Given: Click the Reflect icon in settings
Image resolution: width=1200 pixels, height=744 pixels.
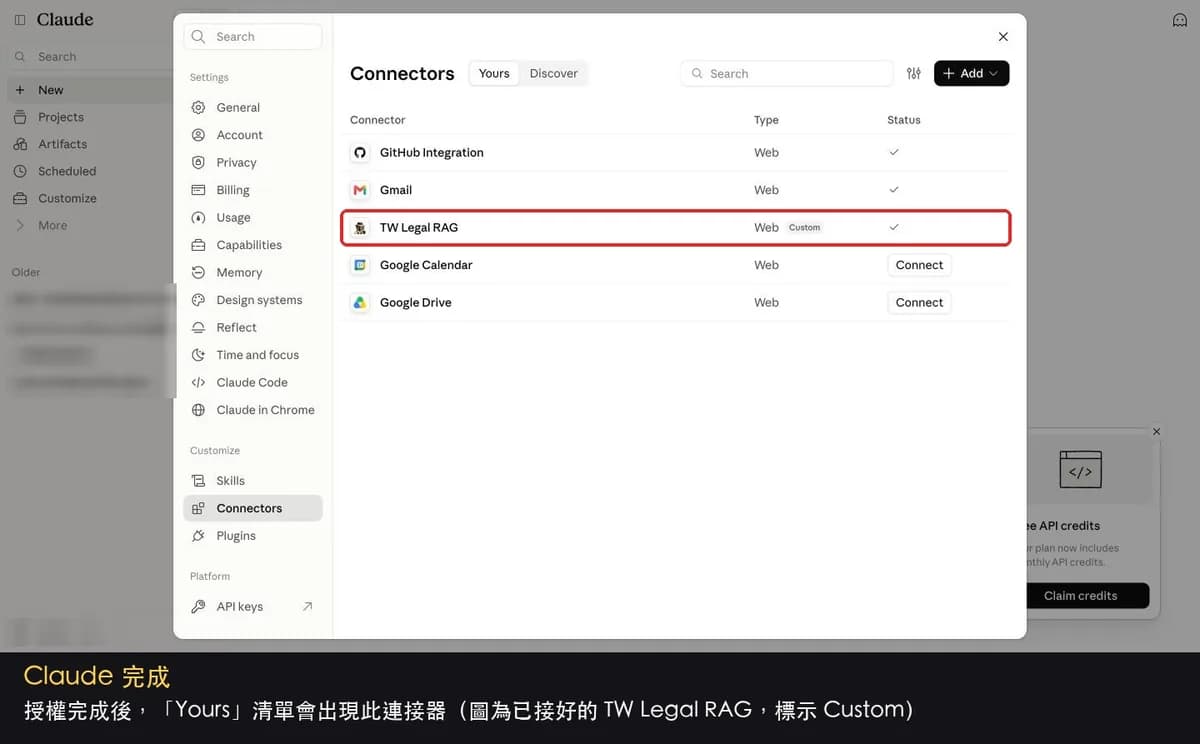Looking at the screenshot, I should [x=198, y=328].
